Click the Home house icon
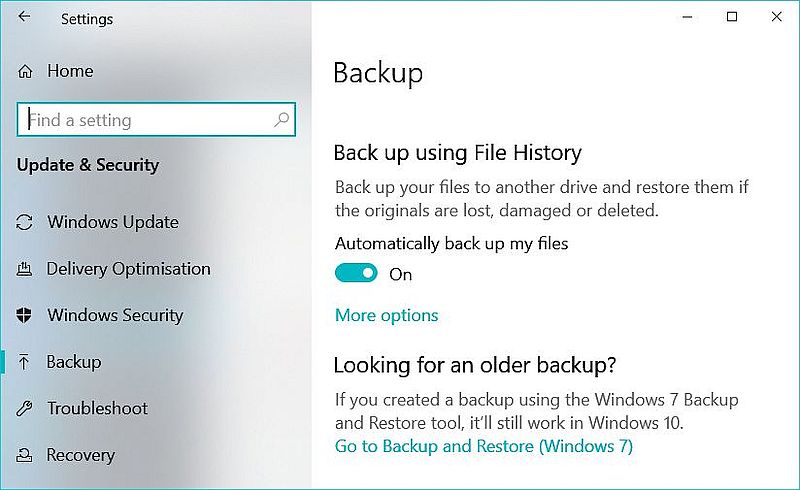The image size is (800, 490). 26,72
